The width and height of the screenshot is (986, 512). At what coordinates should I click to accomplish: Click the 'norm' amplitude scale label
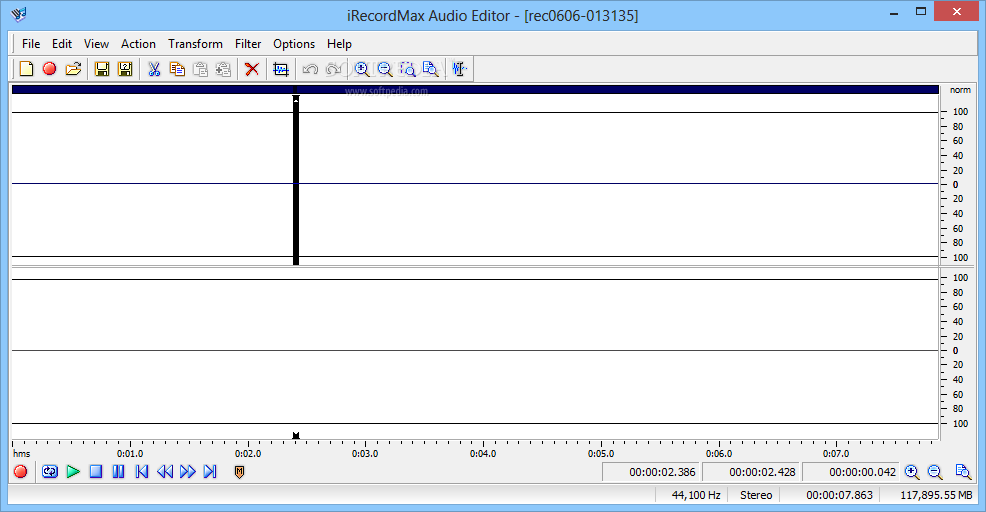coord(960,90)
